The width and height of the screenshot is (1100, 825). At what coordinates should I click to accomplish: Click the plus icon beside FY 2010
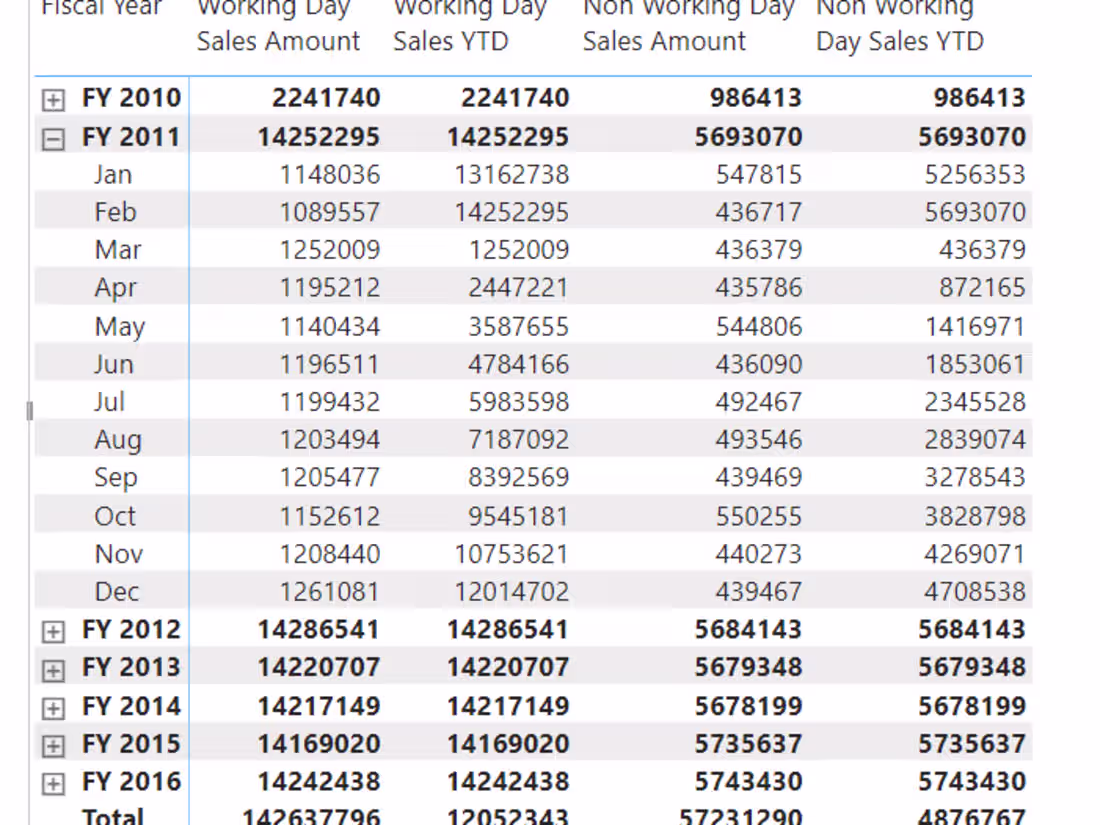(53, 98)
